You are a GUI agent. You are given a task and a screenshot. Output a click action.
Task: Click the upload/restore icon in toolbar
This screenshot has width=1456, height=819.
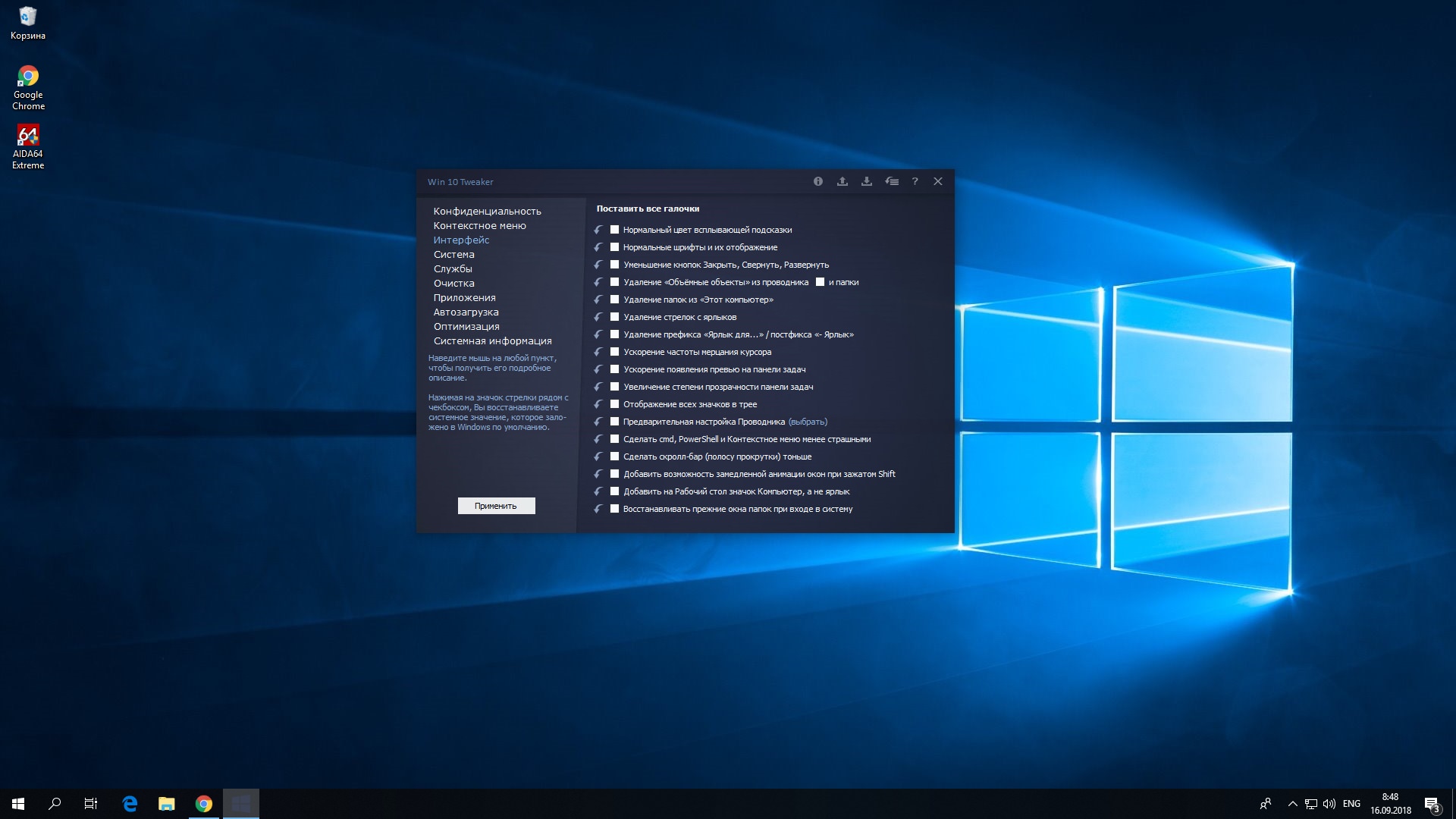point(842,181)
